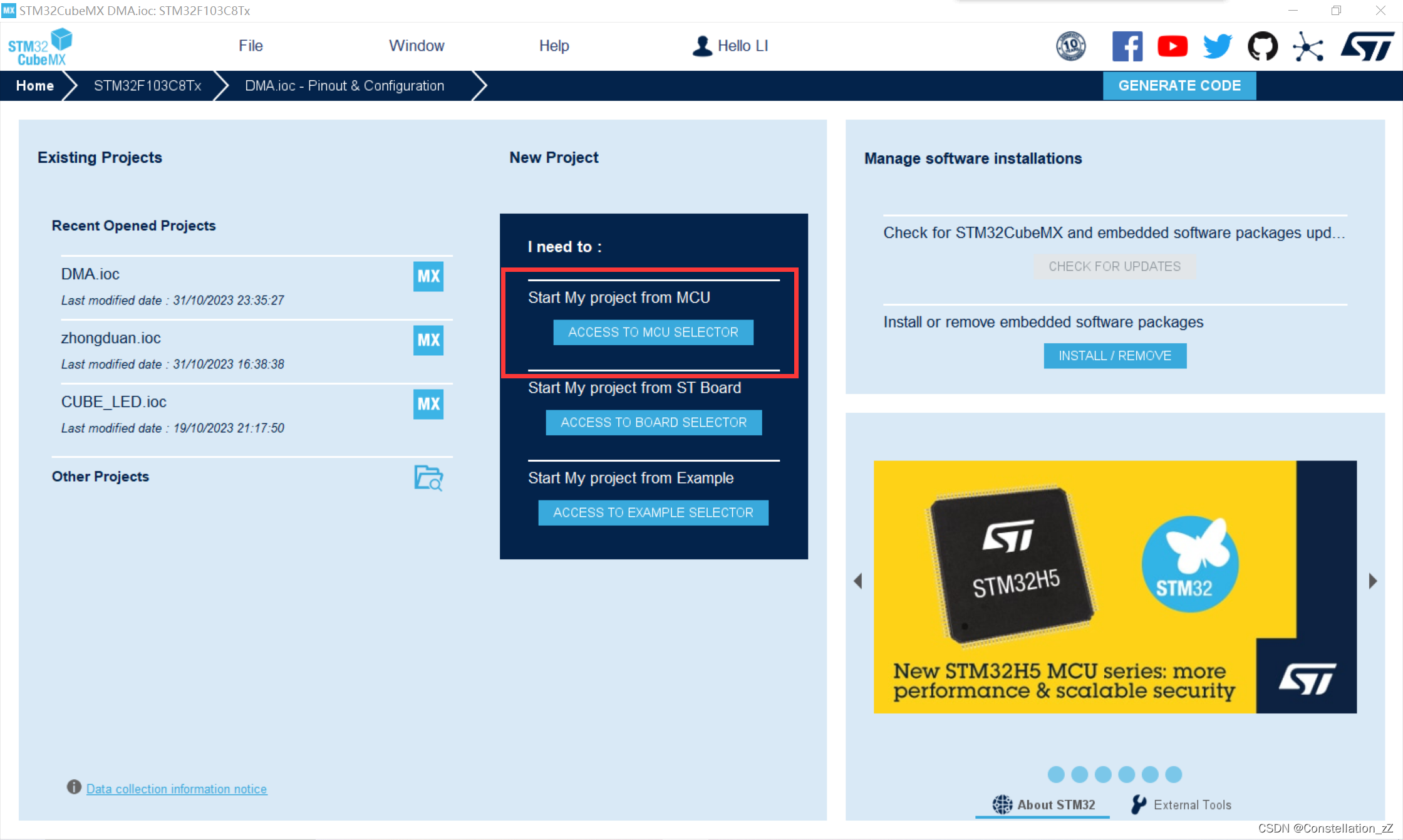Screen dimensions: 1403x840
Task: Click the MX icon beside zhongduan.ioc
Action: click(428, 340)
